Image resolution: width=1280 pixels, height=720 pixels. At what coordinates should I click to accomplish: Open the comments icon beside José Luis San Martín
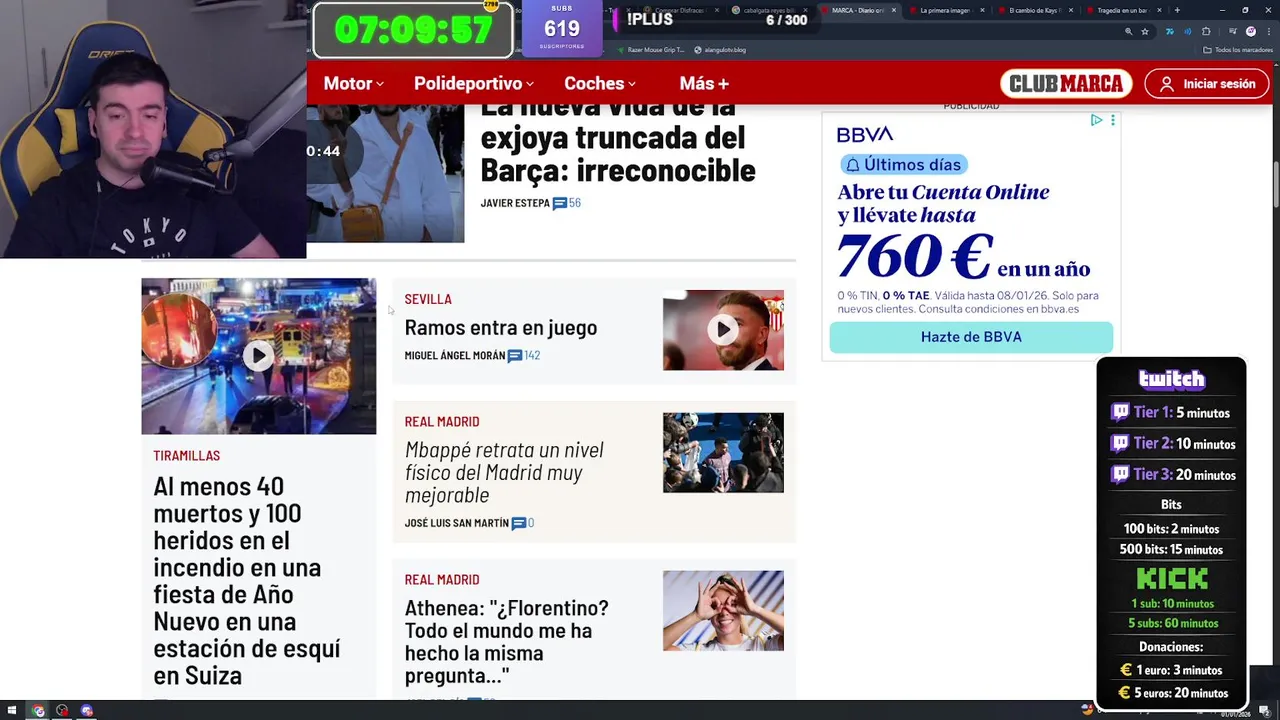coord(518,523)
